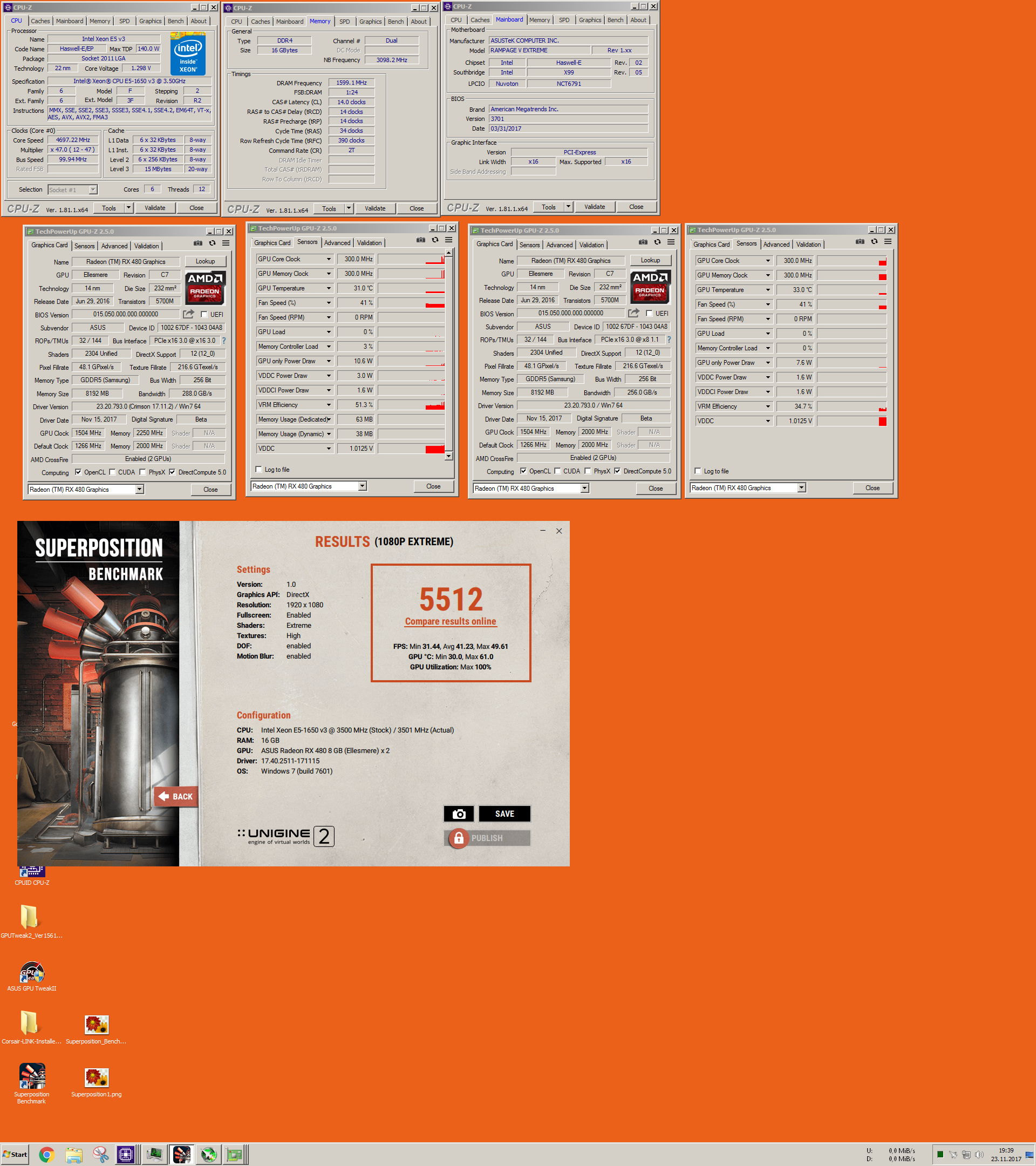1036x1166 pixels.
Task: Toggle DirectCompute 5.0 in GPU-Z Crimson 17.11.2 window
Action: [x=172, y=472]
